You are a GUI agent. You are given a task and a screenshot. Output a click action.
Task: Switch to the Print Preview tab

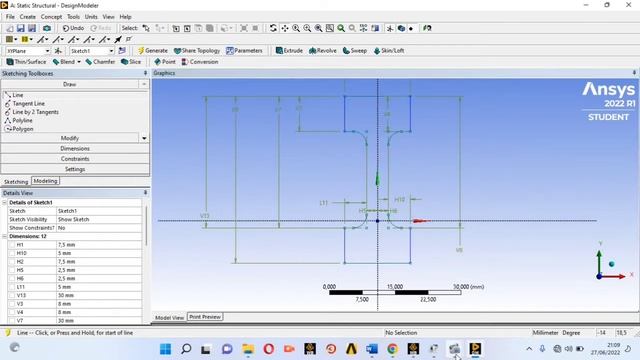coord(205,317)
